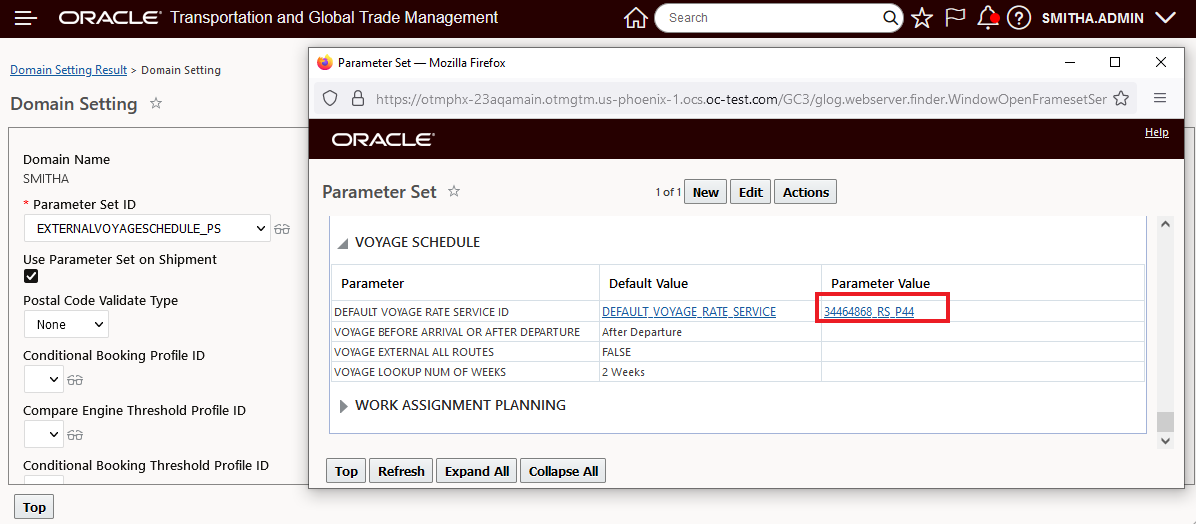Collapse the Voyage Schedule section

(343, 243)
